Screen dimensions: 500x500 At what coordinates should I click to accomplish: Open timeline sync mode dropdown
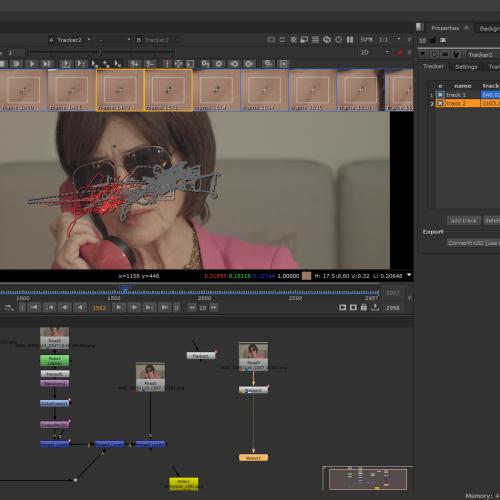9,308
